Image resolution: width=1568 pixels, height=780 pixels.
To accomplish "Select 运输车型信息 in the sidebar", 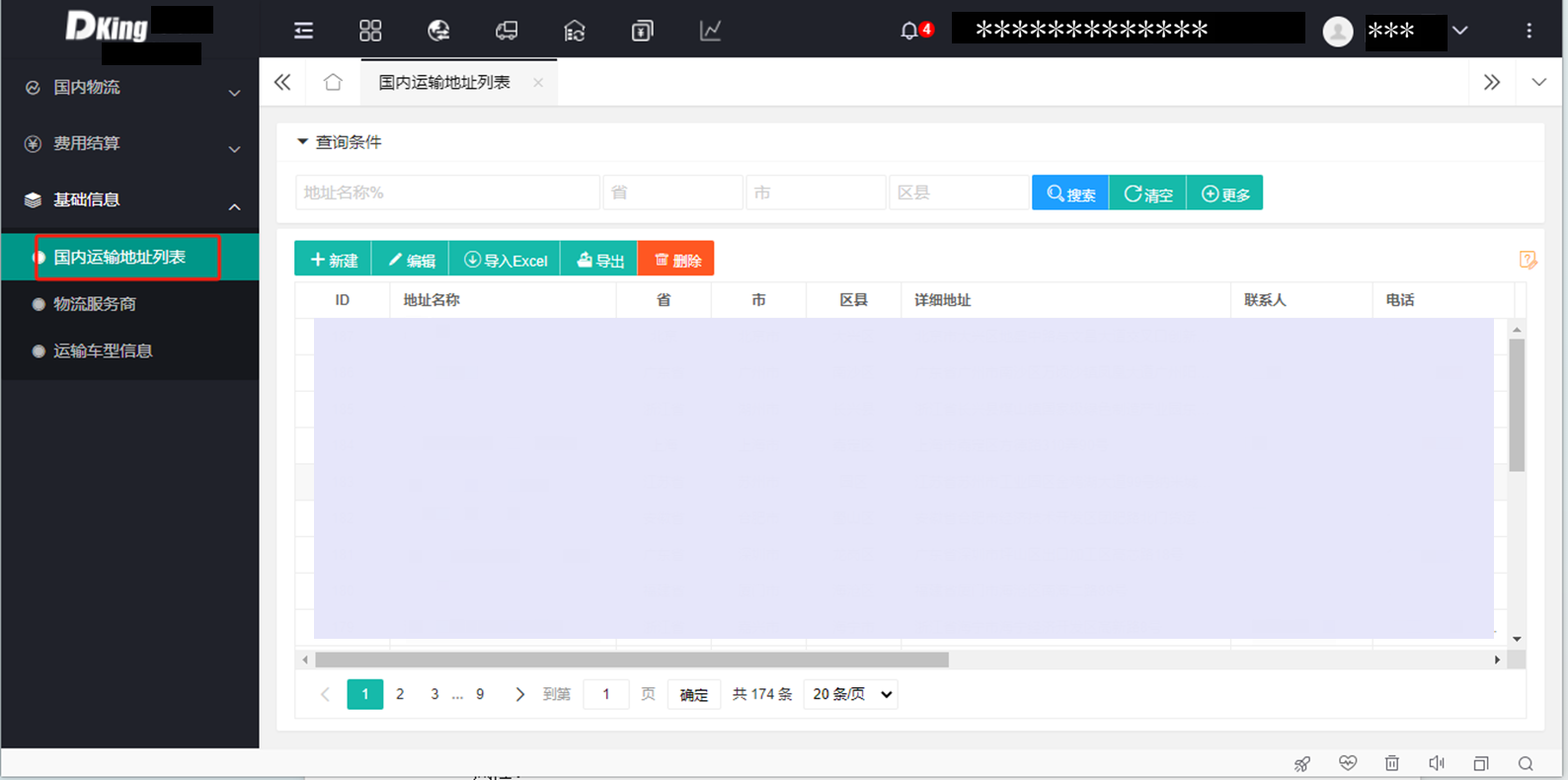I will pyautogui.click(x=103, y=351).
